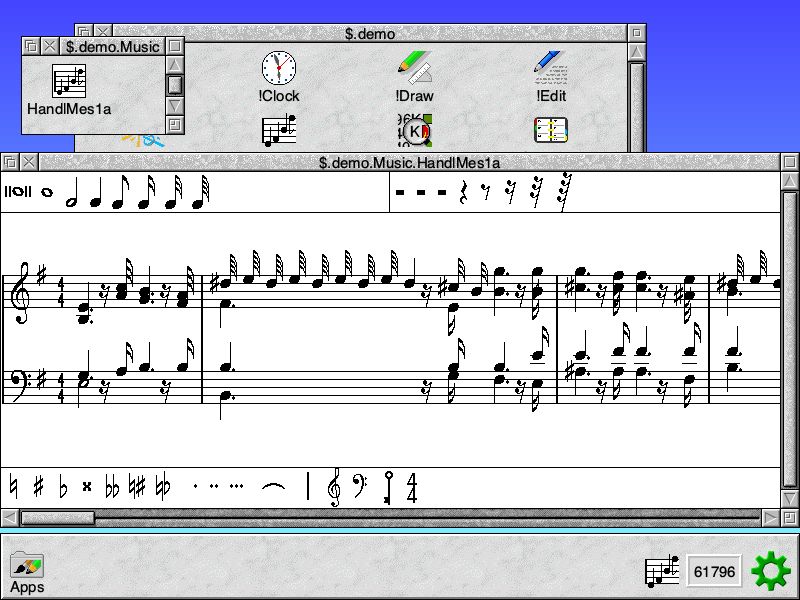
Task: Select the double dot duration modifier
Action: coord(214,486)
